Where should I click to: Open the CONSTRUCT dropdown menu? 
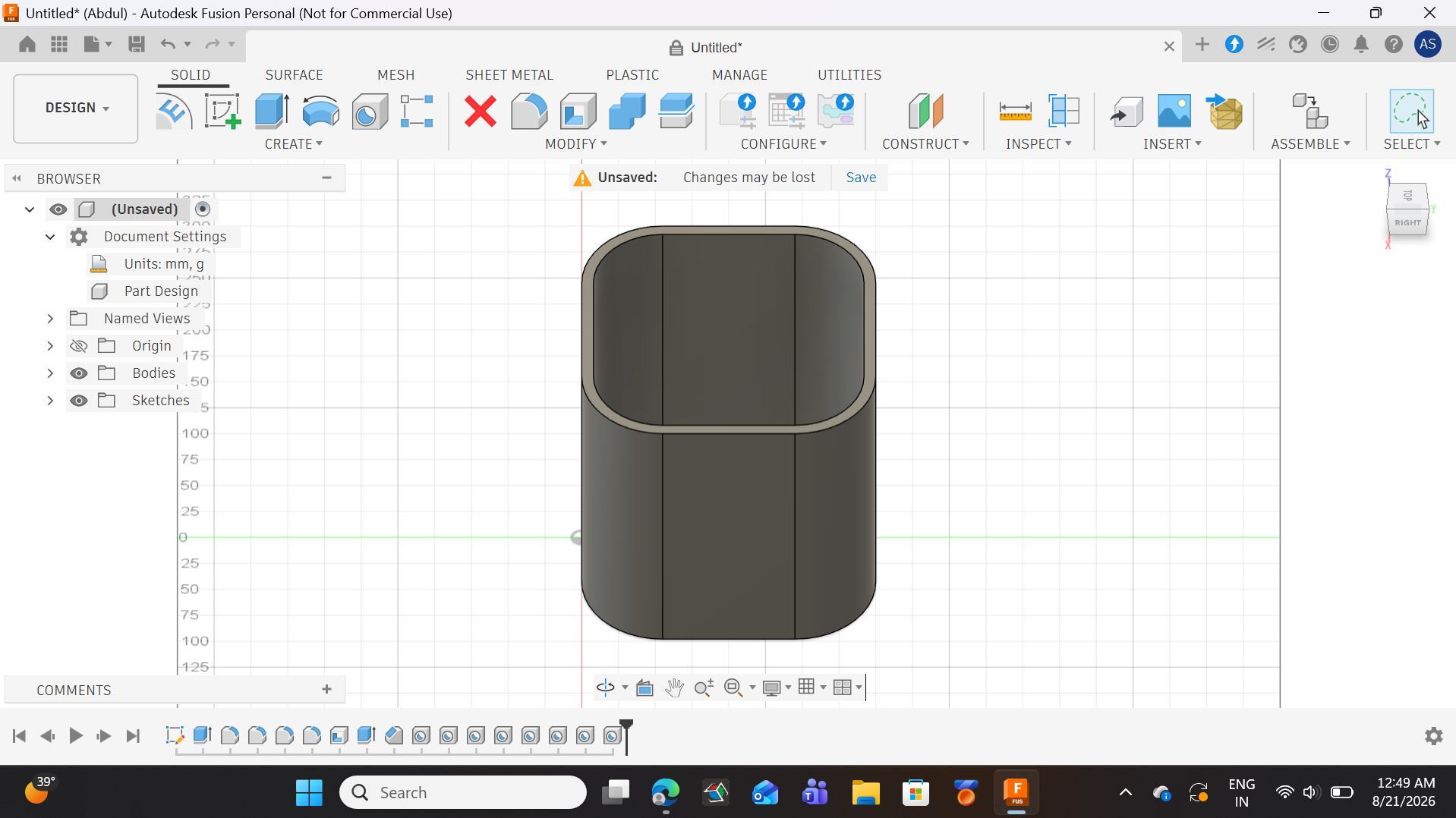(x=925, y=144)
